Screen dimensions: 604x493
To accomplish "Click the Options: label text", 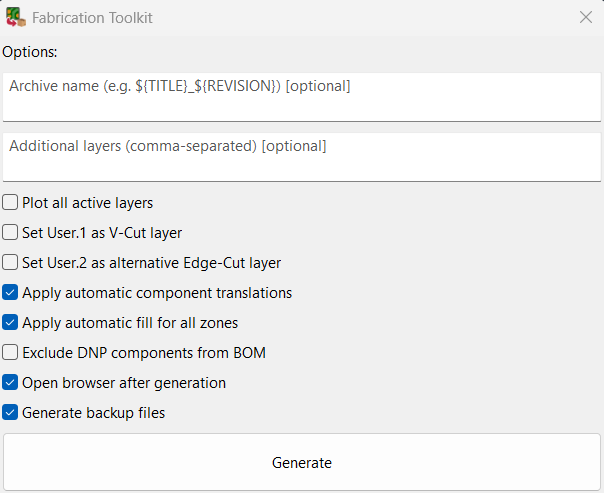I will coord(30,52).
